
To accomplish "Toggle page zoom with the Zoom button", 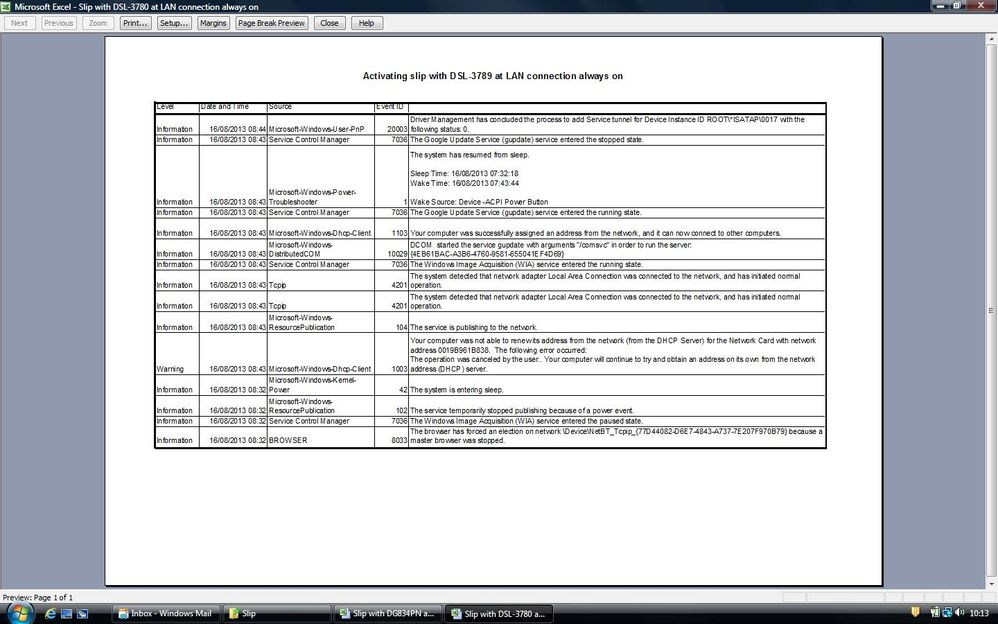I will pos(96,22).
